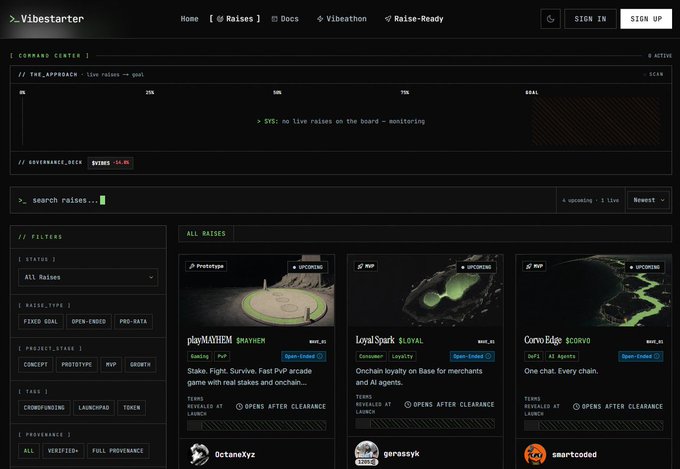Toggle CONCEPT project stage filter
The width and height of the screenshot is (680, 469).
[x=36, y=364]
